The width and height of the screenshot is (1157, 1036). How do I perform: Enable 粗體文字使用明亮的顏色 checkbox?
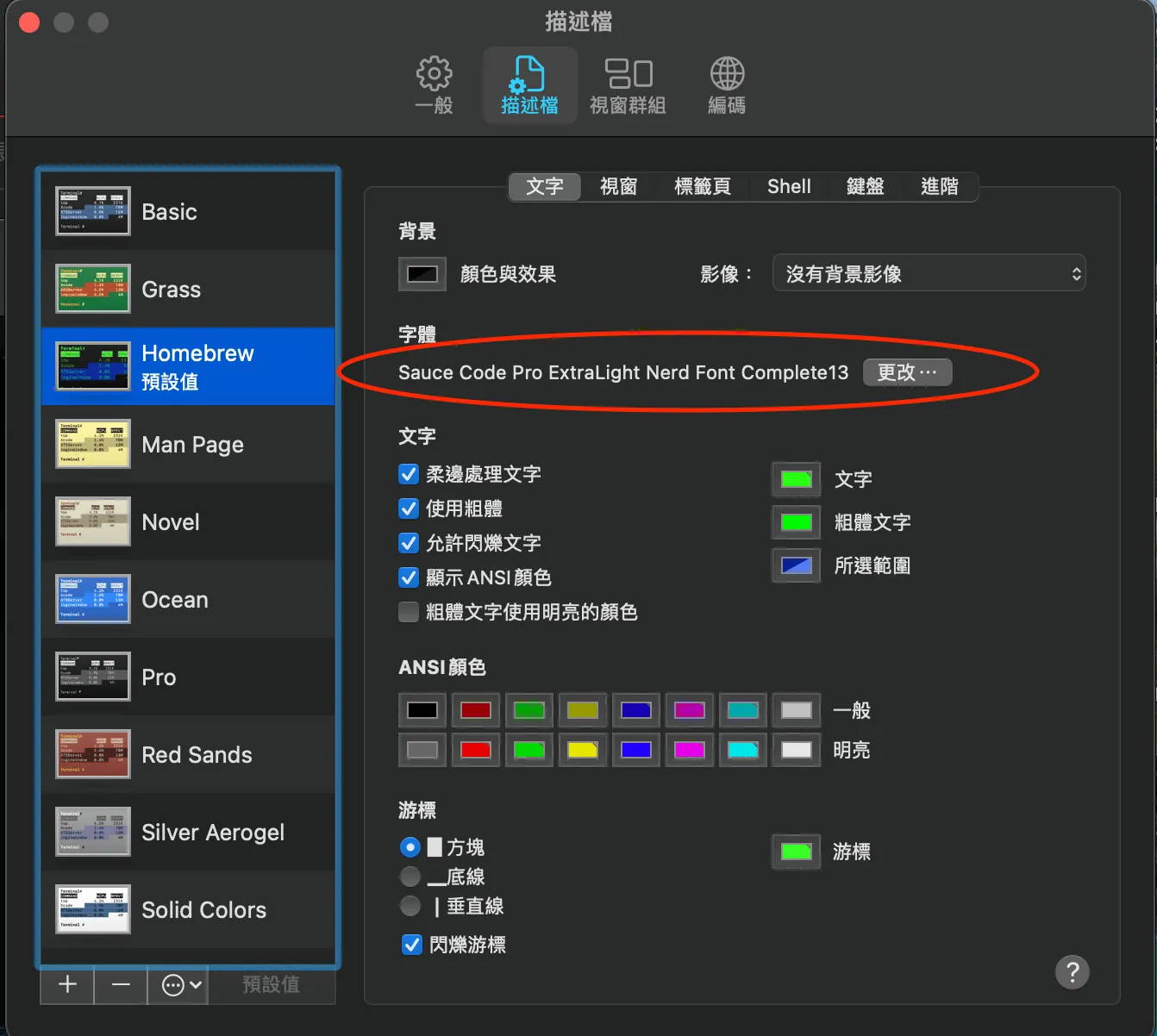tap(410, 612)
